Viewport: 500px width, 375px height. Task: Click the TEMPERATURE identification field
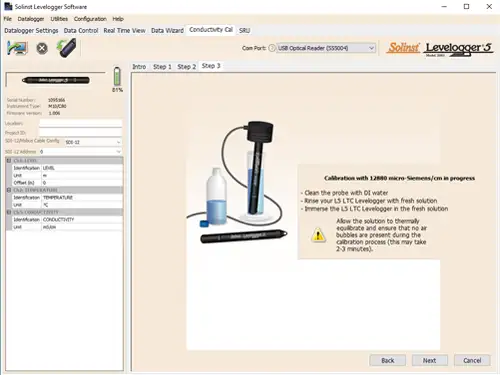pyautogui.click(x=82, y=197)
